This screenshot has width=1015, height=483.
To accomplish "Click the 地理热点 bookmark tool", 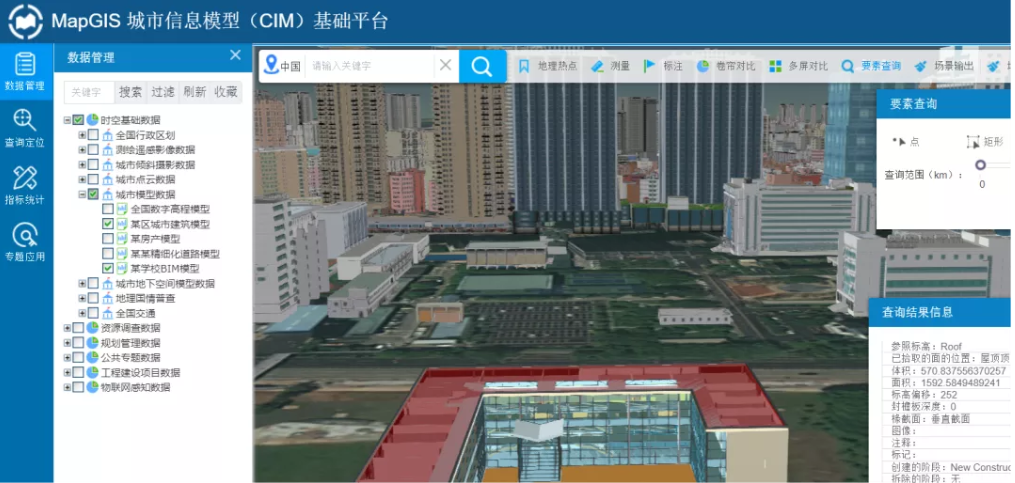I will point(548,67).
